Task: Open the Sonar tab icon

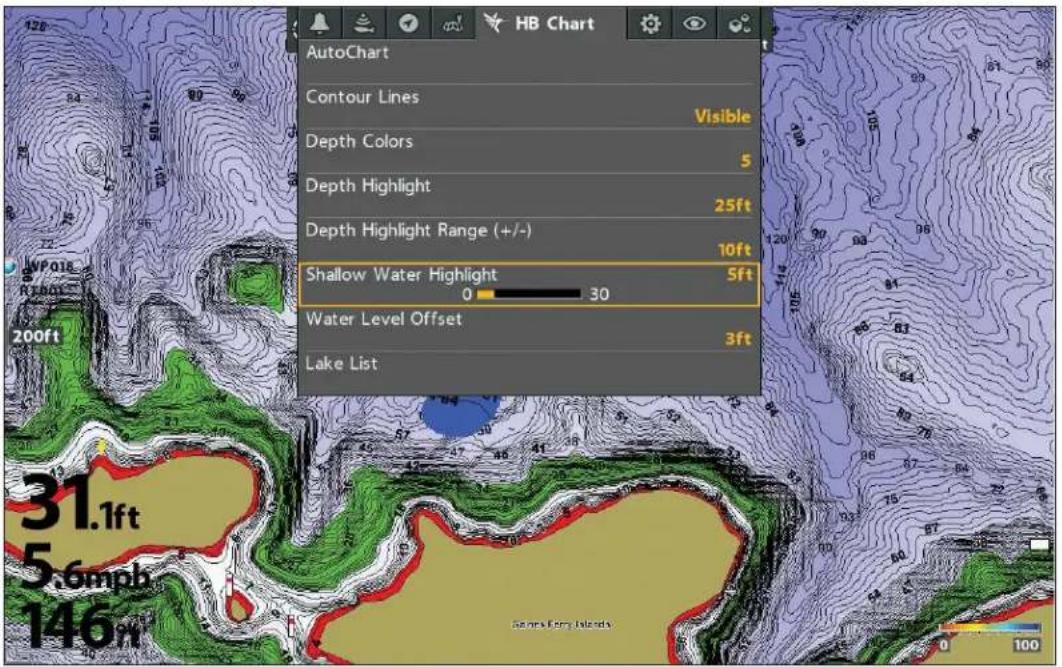Action: click(364, 24)
